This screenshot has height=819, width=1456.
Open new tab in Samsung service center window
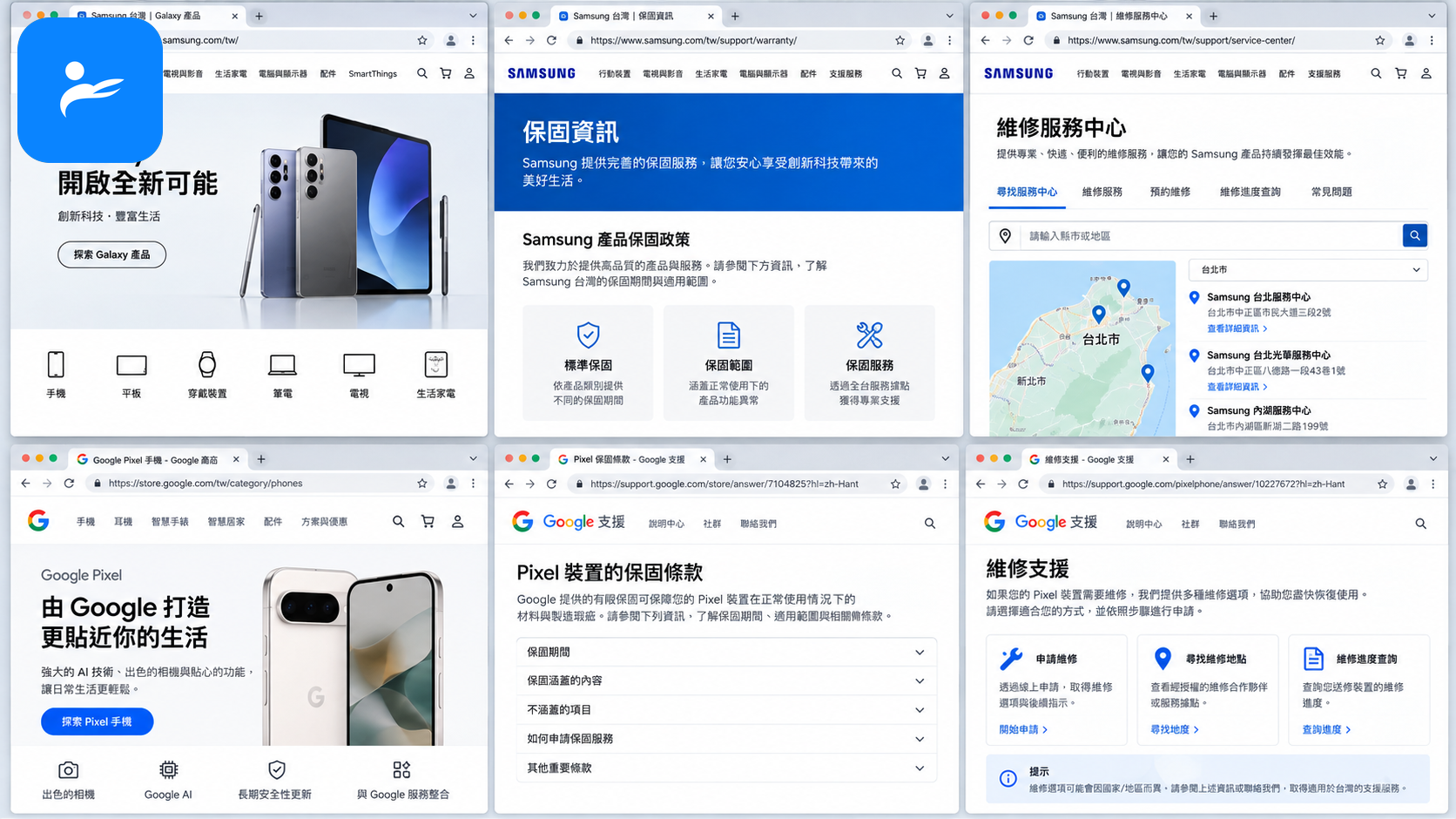1214,16
